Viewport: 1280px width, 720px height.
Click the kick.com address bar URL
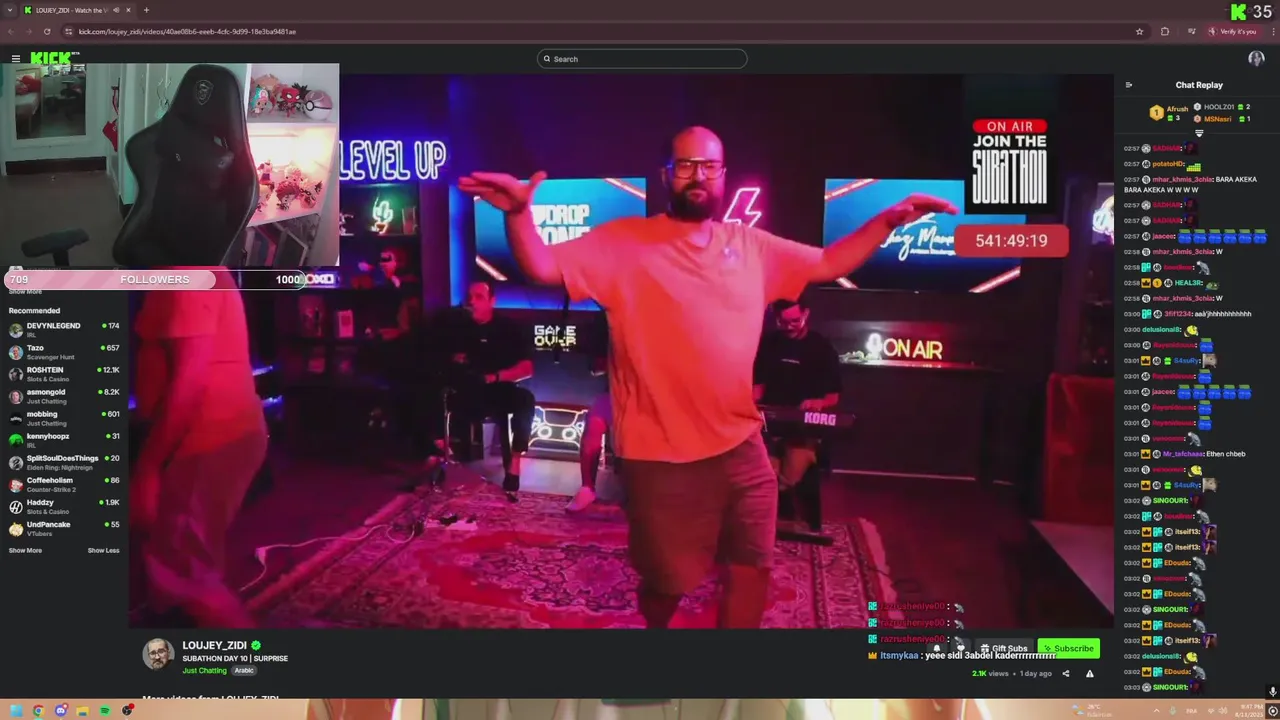click(x=187, y=31)
